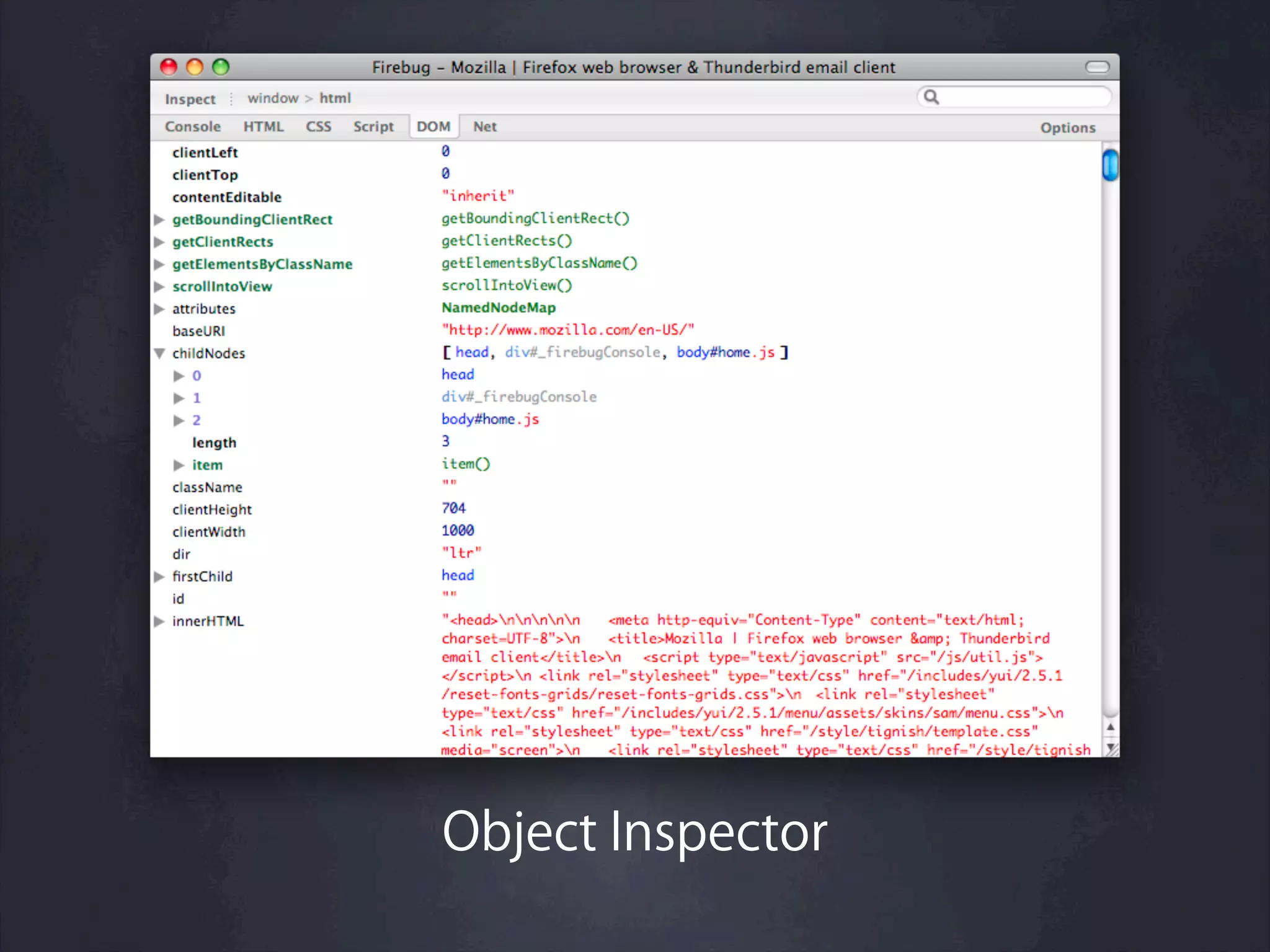Select the baseURI property name
Screen dimensions: 1270x952
pyautogui.click(x=198, y=331)
